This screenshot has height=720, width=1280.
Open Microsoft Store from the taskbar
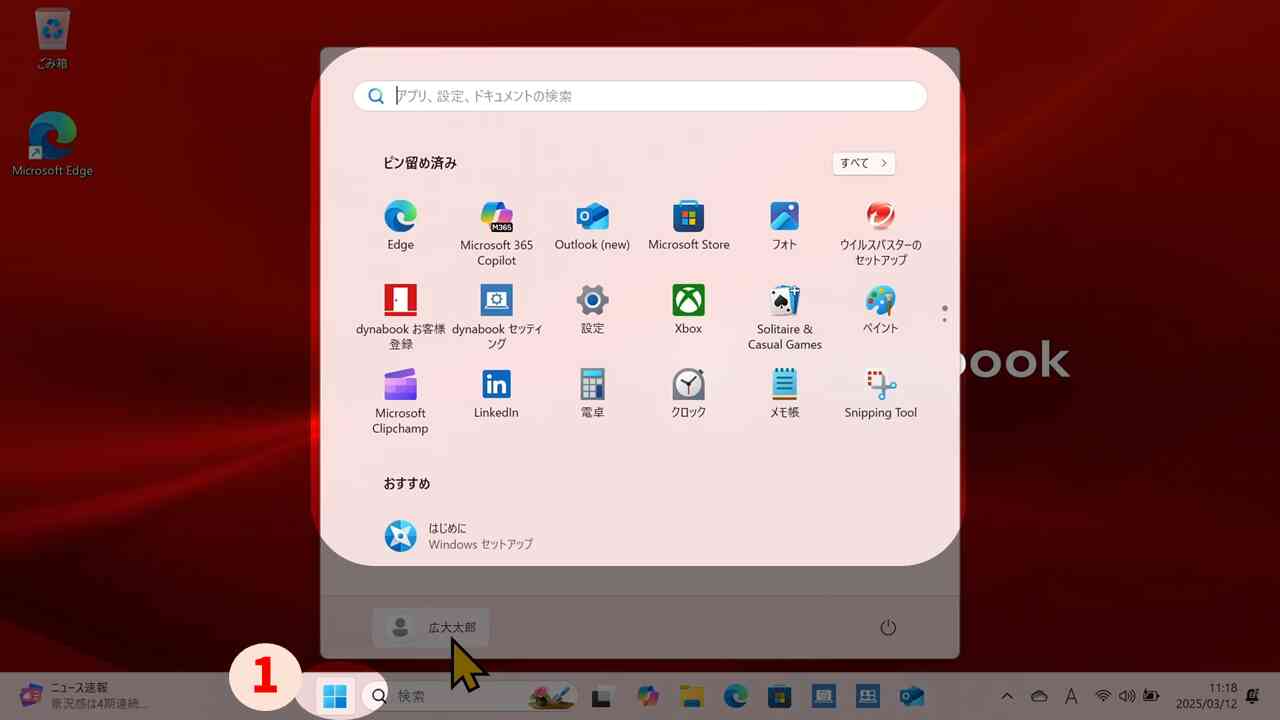point(780,697)
